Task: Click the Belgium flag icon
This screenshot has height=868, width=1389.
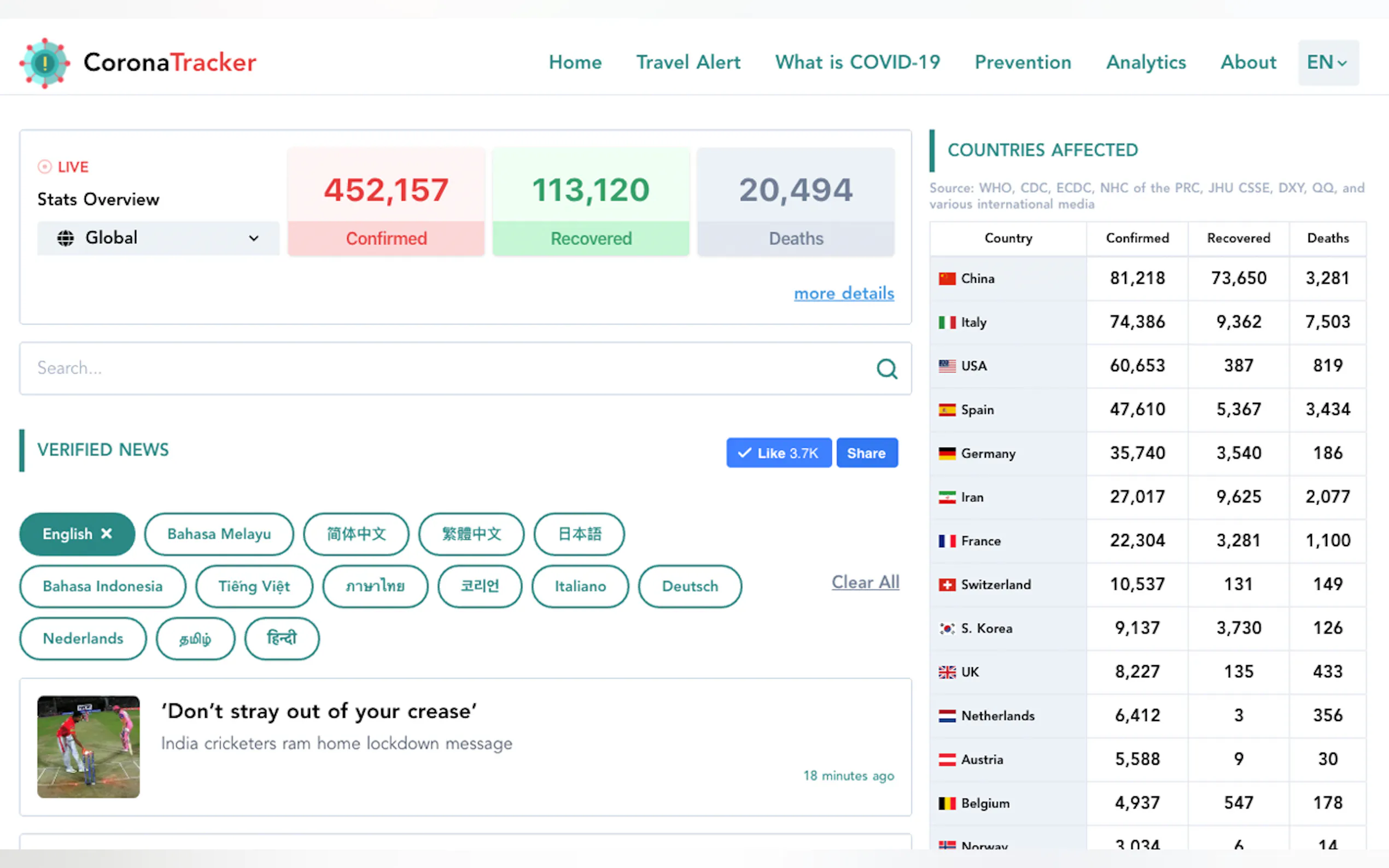Action: [947, 803]
